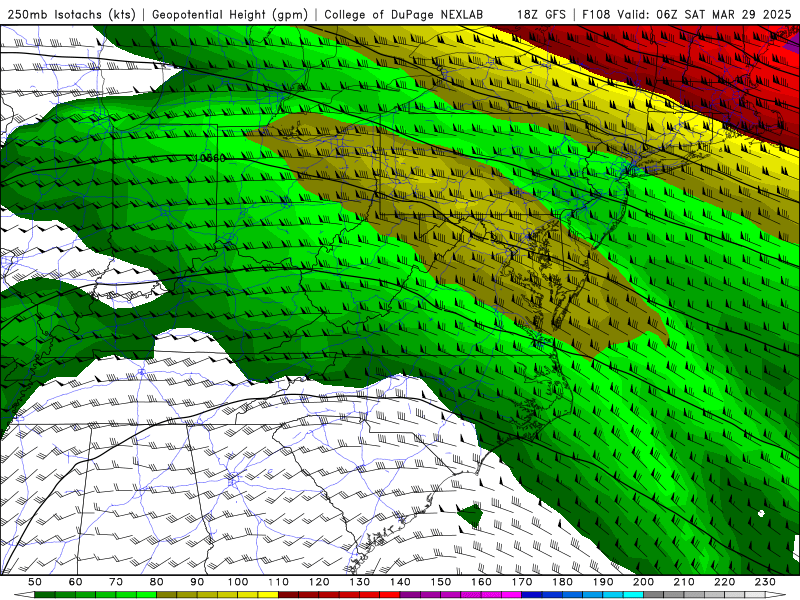
Task: Click the '230' colorbar label
Action: coord(765,582)
